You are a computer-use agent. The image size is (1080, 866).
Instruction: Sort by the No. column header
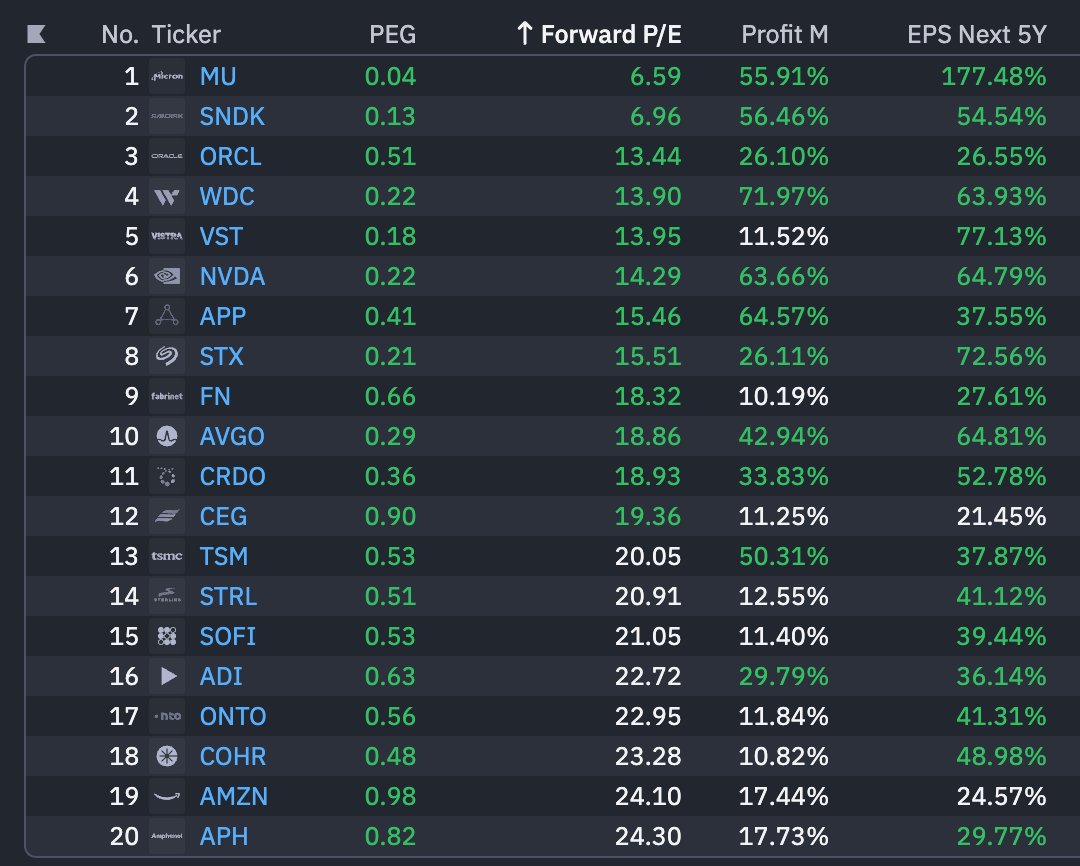tap(120, 34)
